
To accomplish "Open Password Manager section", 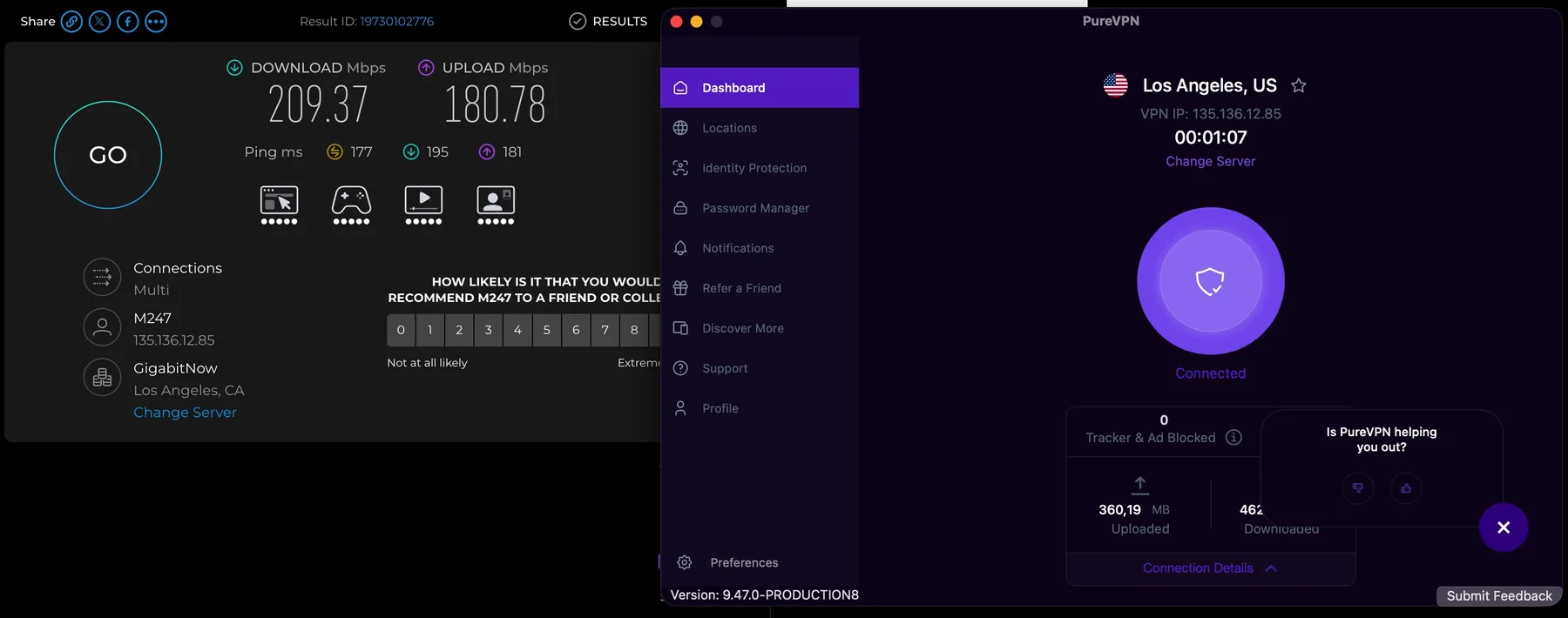I will [x=760, y=208].
